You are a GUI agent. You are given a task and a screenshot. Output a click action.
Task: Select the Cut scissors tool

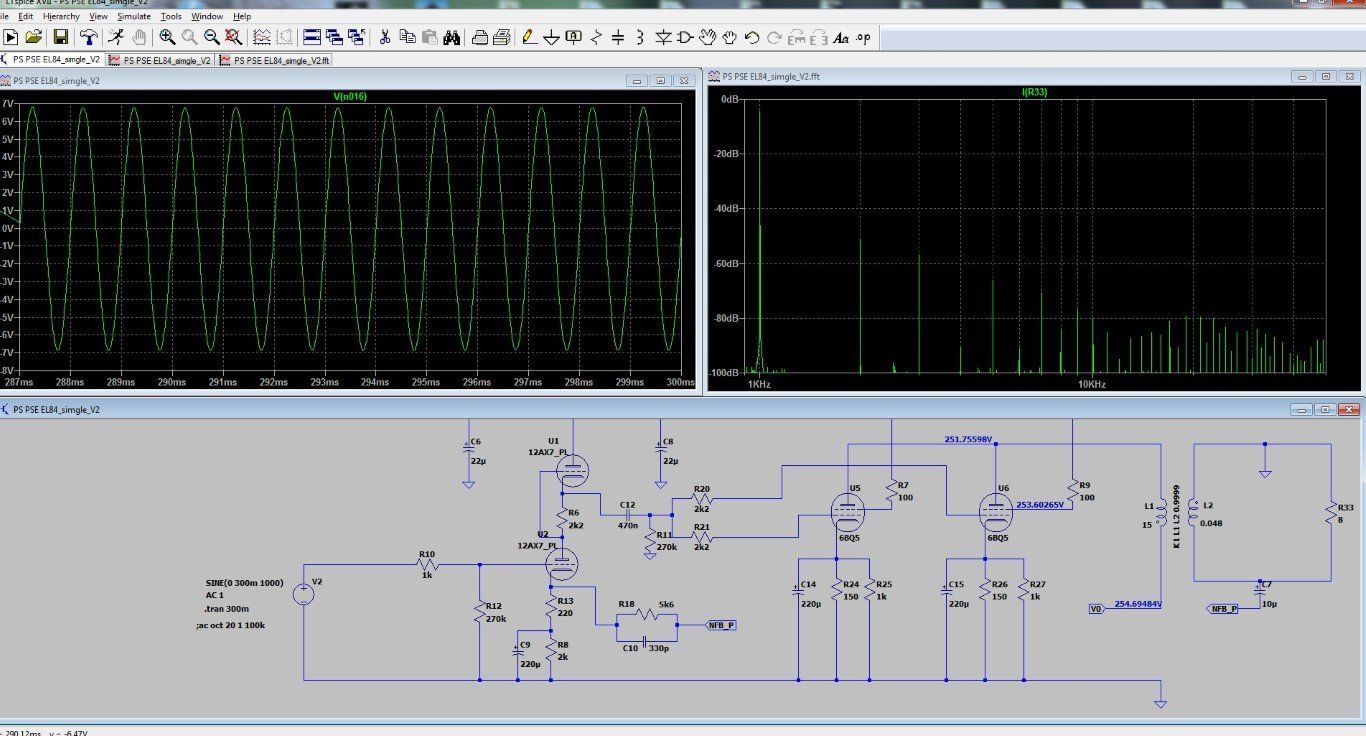coord(383,37)
